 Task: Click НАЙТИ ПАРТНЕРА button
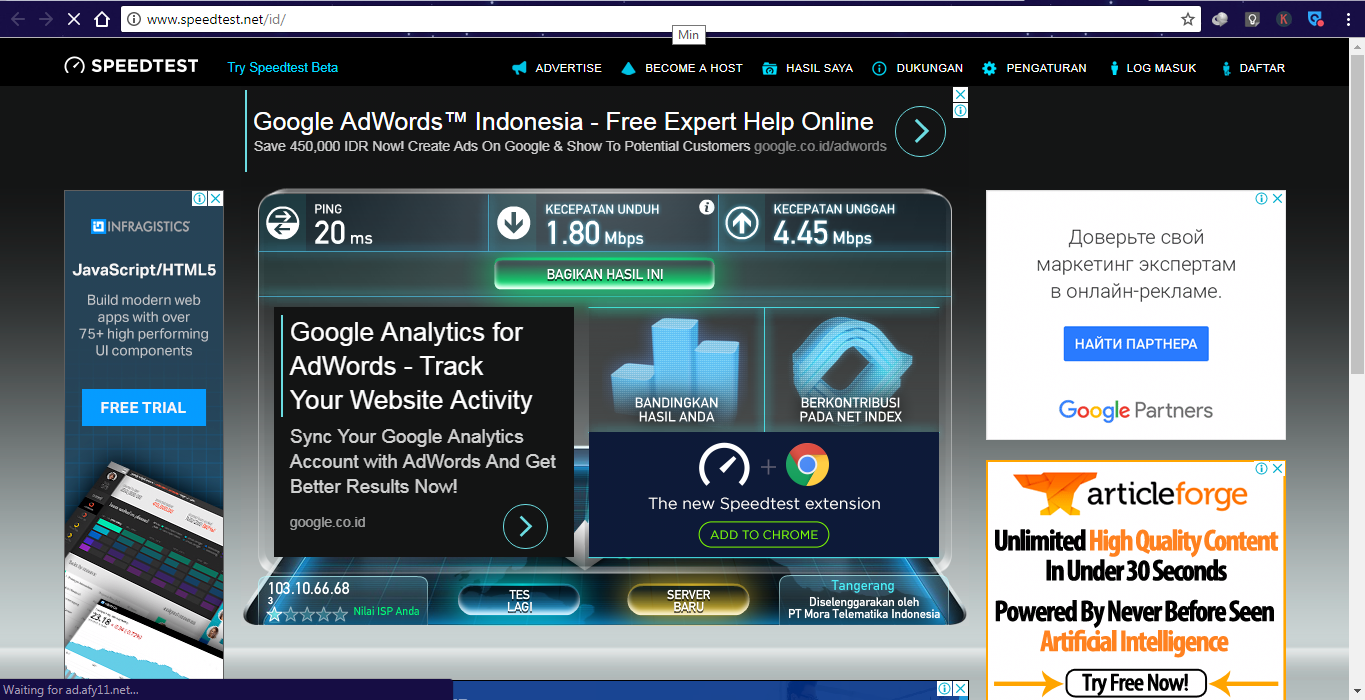coord(1136,343)
